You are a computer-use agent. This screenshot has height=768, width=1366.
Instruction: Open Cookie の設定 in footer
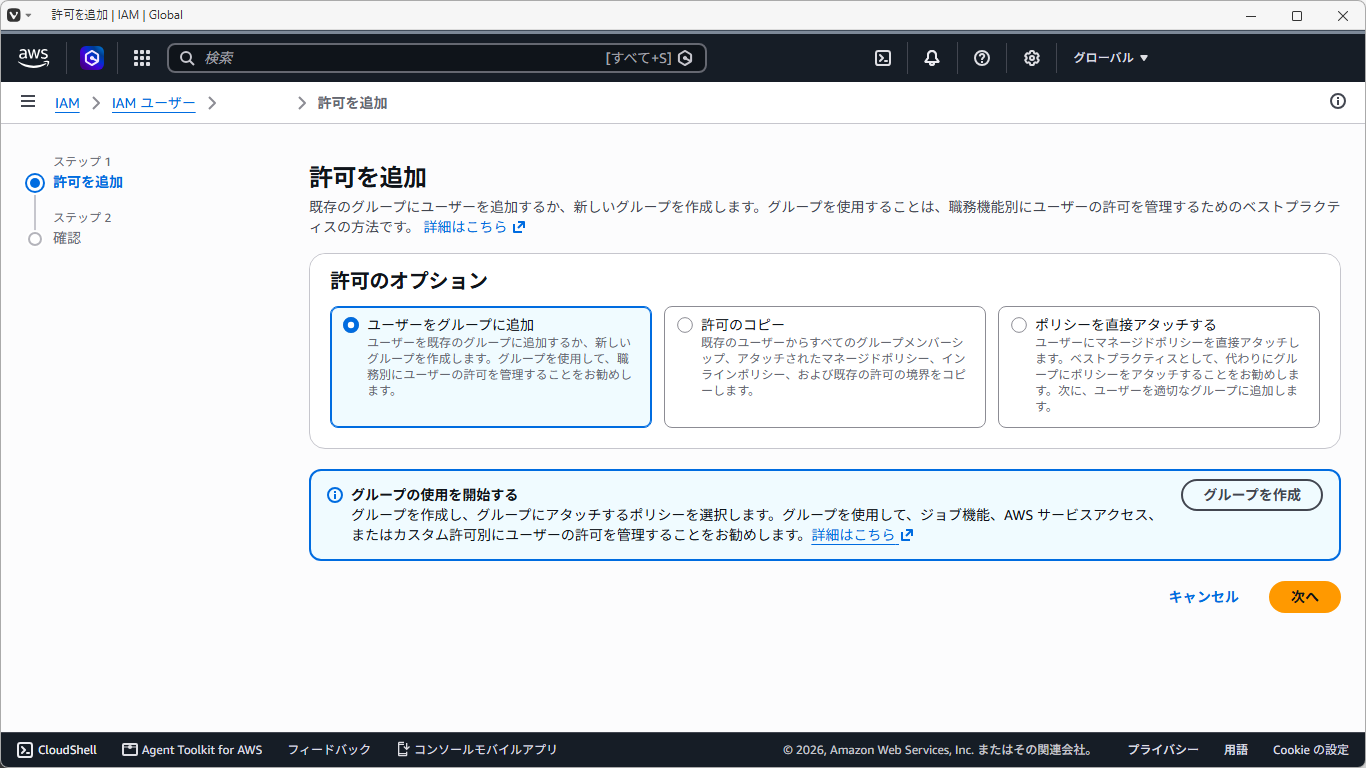tap(1311, 750)
